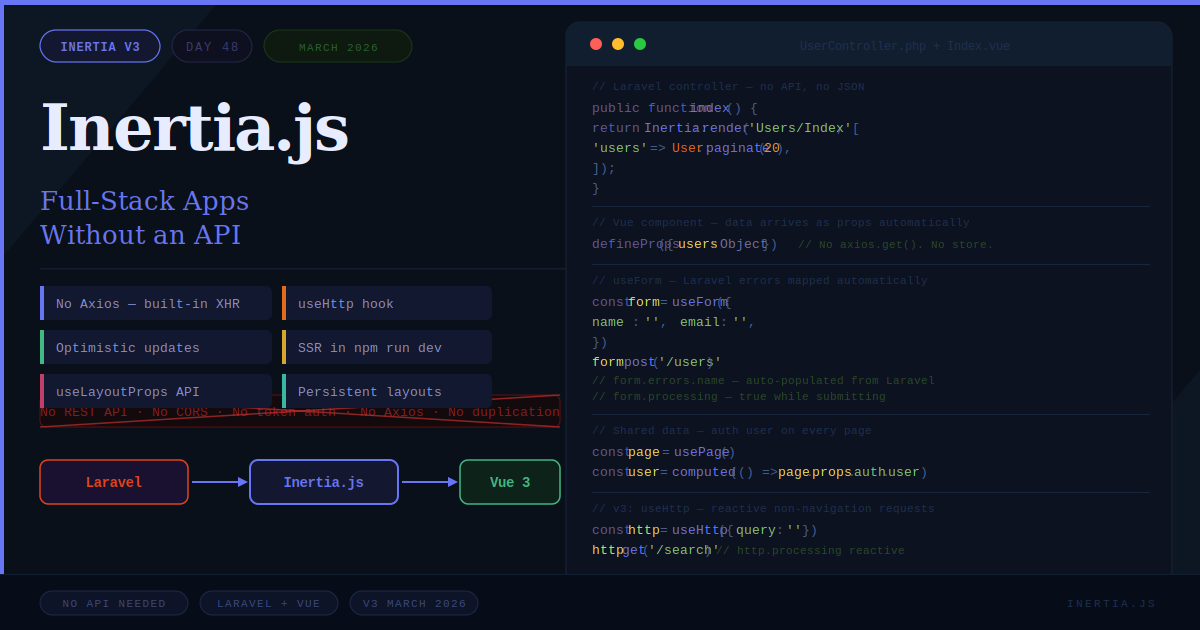
Task: Click the green traffic light in the code window
Action: point(640,43)
